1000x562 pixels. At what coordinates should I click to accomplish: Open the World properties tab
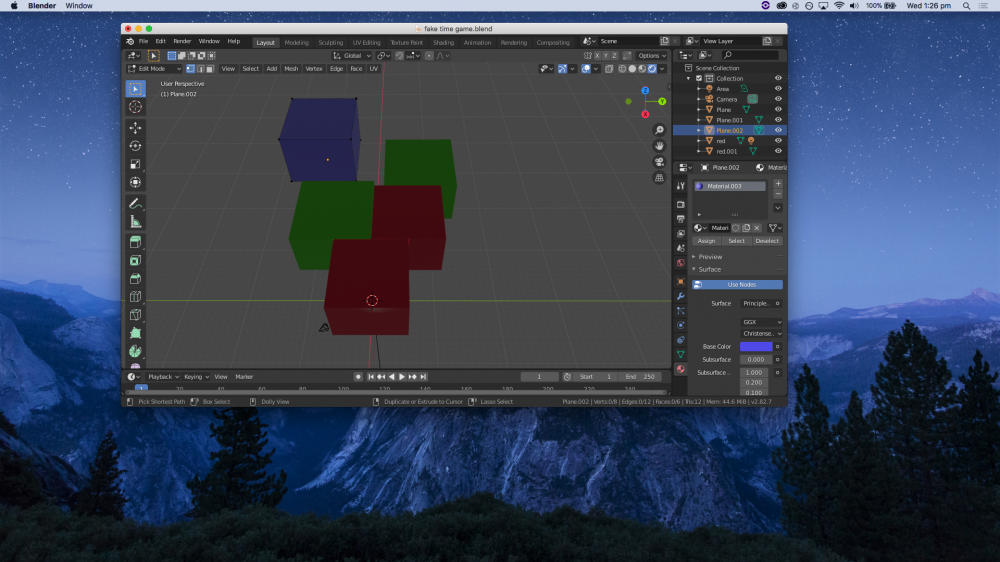680,263
